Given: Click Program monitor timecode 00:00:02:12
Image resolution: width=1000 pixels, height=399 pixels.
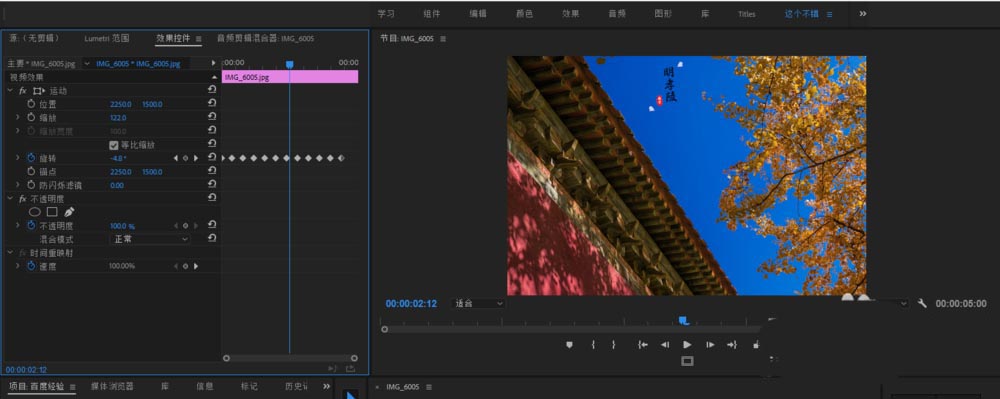Looking at the screenshot, I should [411, 304].
